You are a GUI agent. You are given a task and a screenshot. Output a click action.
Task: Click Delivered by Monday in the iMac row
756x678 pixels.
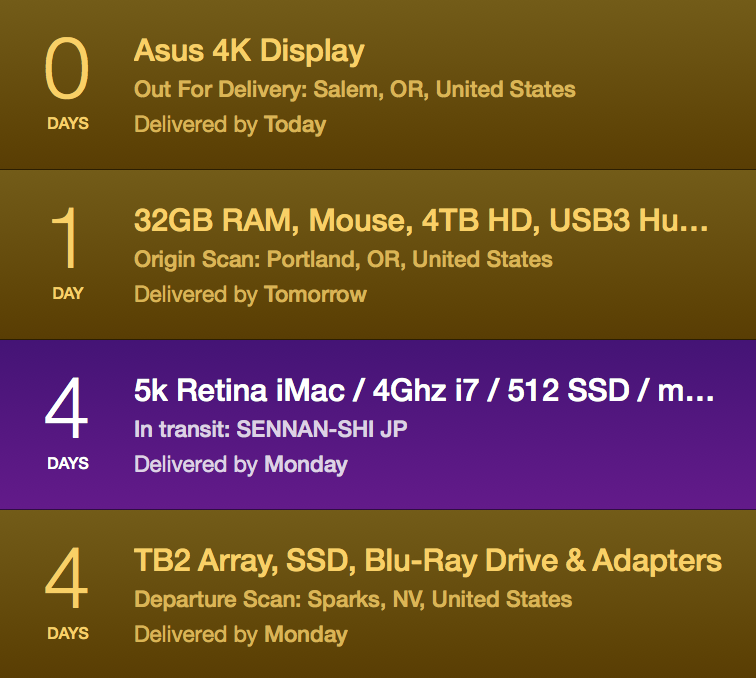(240, 464)
